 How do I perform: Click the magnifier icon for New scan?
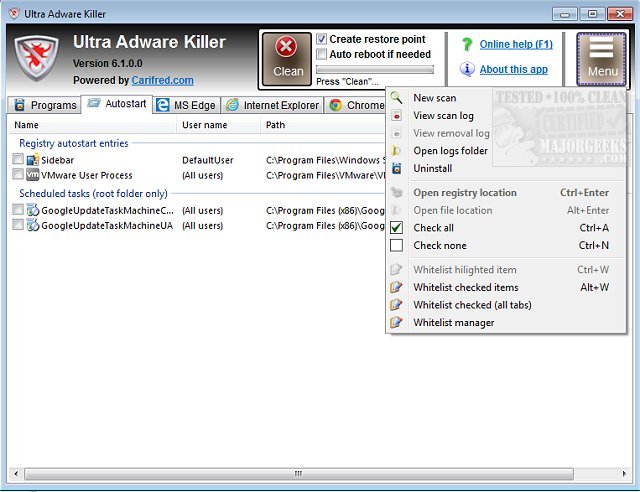(396, 98)
